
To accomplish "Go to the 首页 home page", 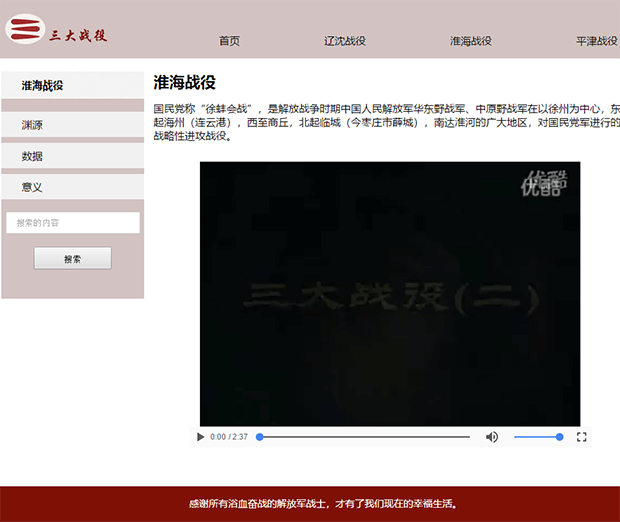I will (x=229, y=41).
